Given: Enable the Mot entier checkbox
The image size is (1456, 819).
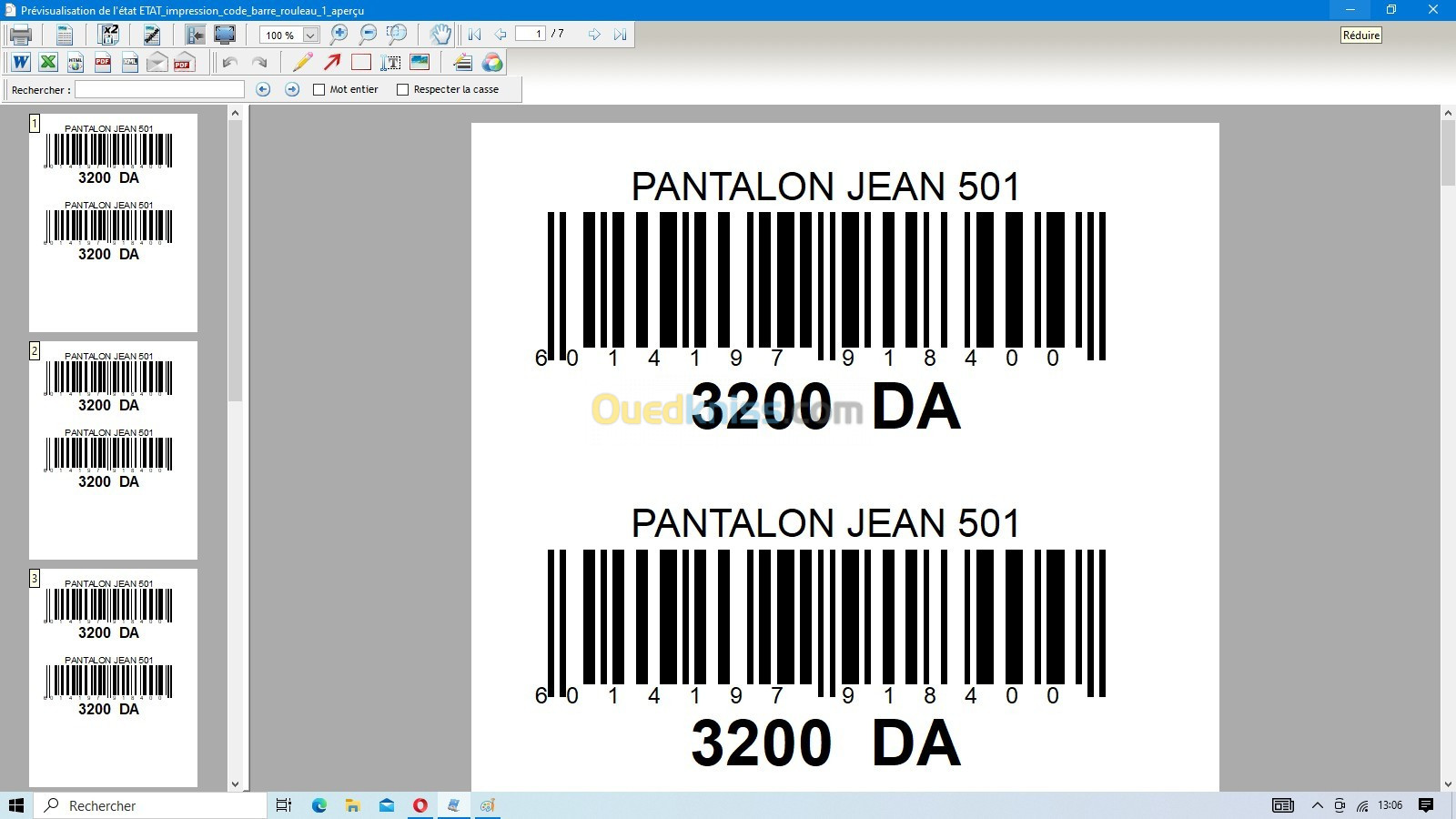Looking at the screenshot, I should click(318, 89).
